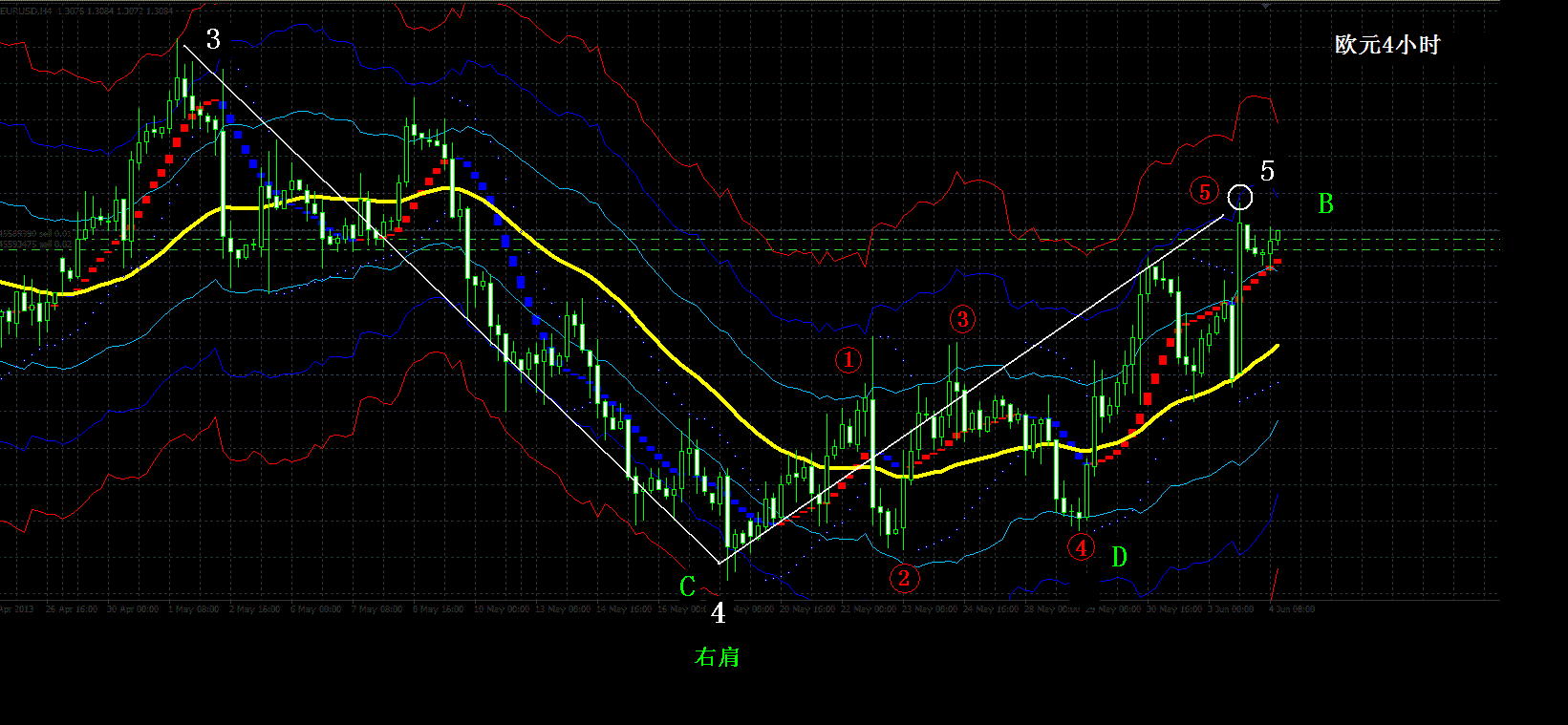
Task: Click the 10 May 00:00 time label
Action: [502, 609]
